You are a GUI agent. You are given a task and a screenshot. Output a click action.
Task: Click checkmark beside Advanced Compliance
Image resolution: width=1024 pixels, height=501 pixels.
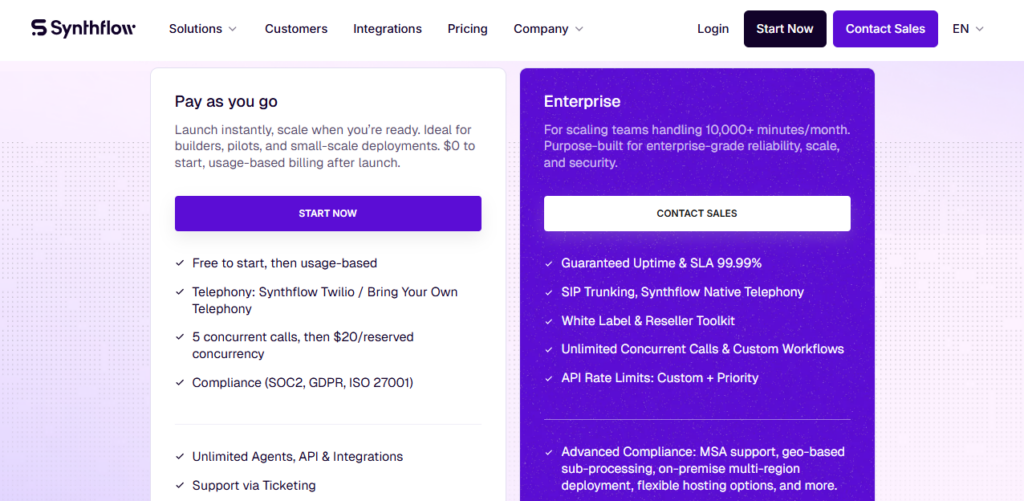pos(549,452)
